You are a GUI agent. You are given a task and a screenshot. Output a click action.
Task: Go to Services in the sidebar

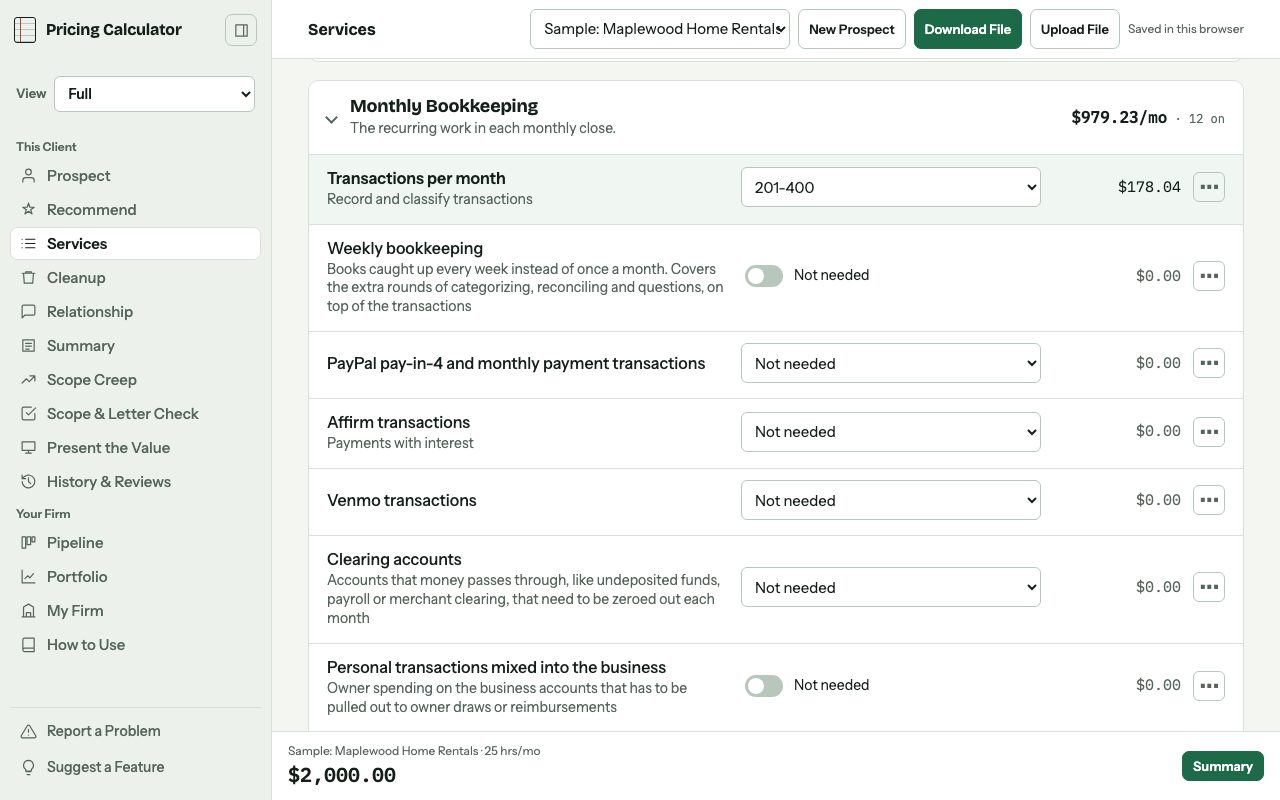click(x=135, y=244)
